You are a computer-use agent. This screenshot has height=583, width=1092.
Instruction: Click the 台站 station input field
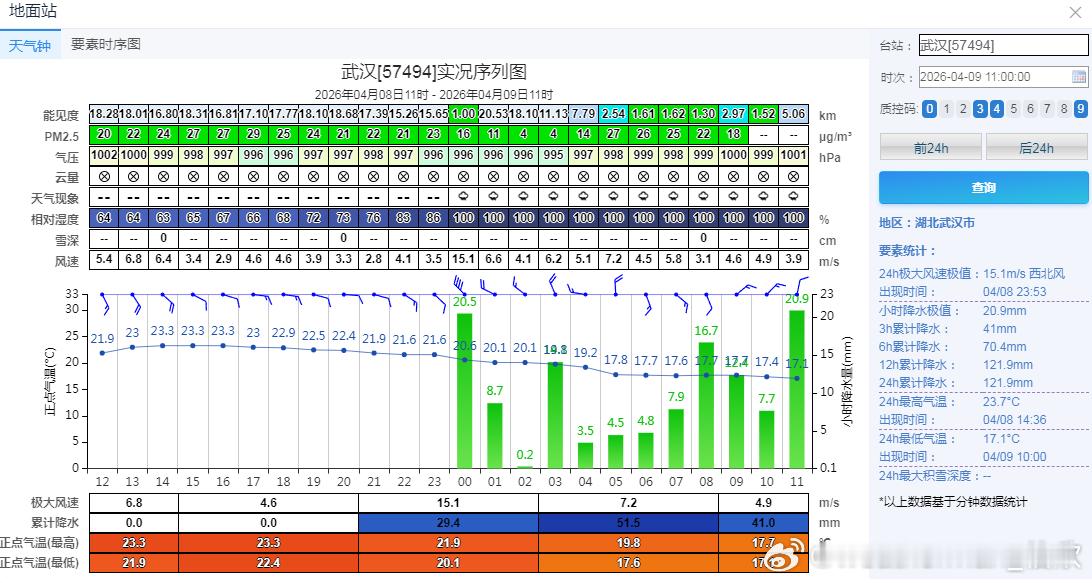(x=1000, y=45)
